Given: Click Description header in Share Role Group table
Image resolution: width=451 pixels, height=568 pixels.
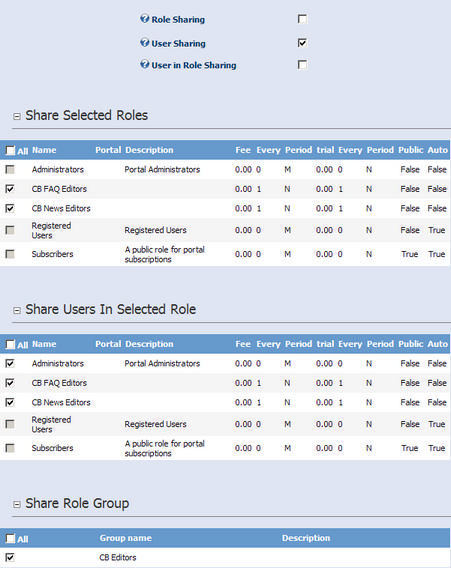Looking at the screenshot, I should [306, 538].
